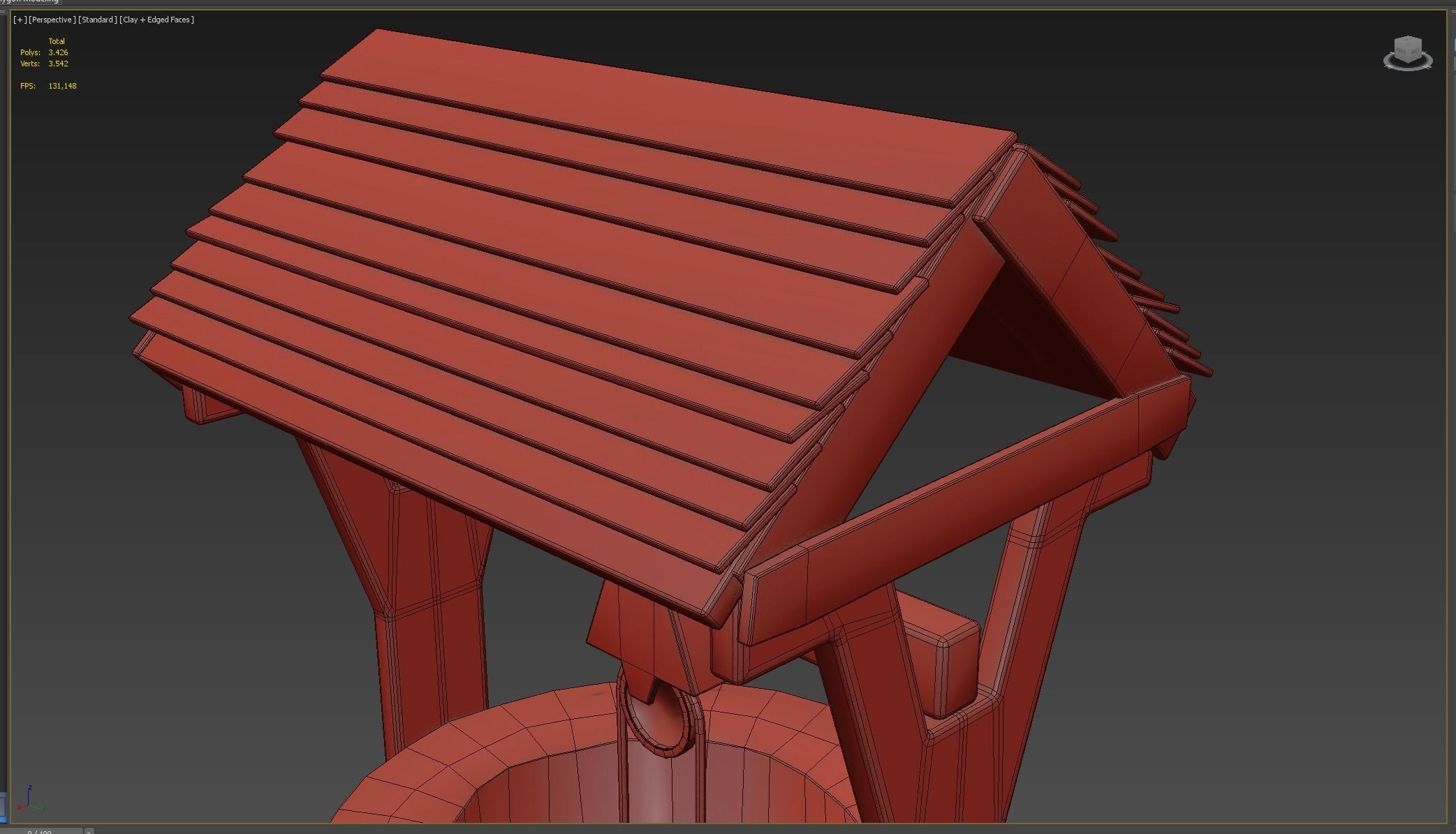Open the [Standard] viewport quality menu
The image size is (1456, 834).
97,20
